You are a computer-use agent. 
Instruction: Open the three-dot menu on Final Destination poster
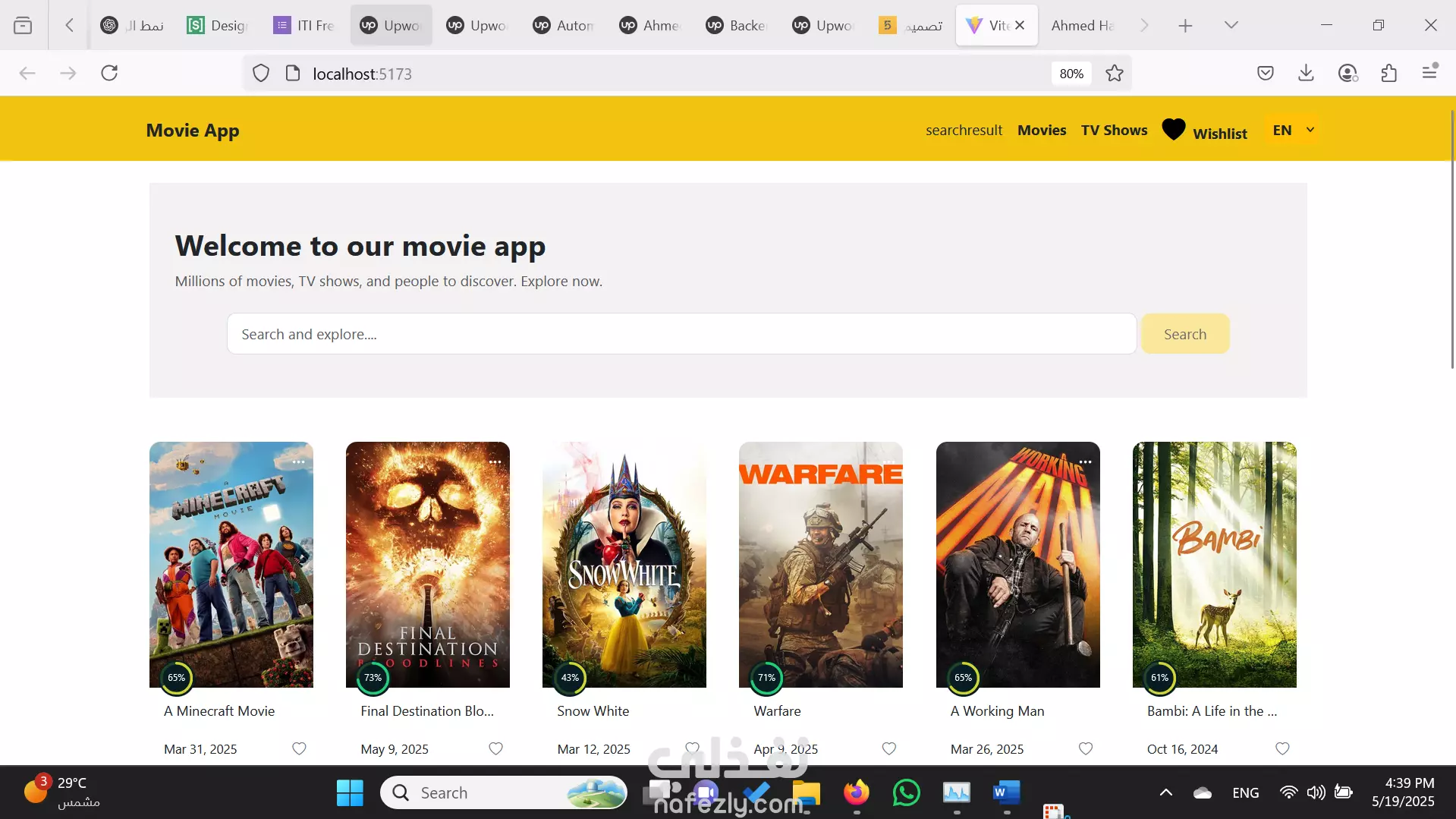coord(495,461)
